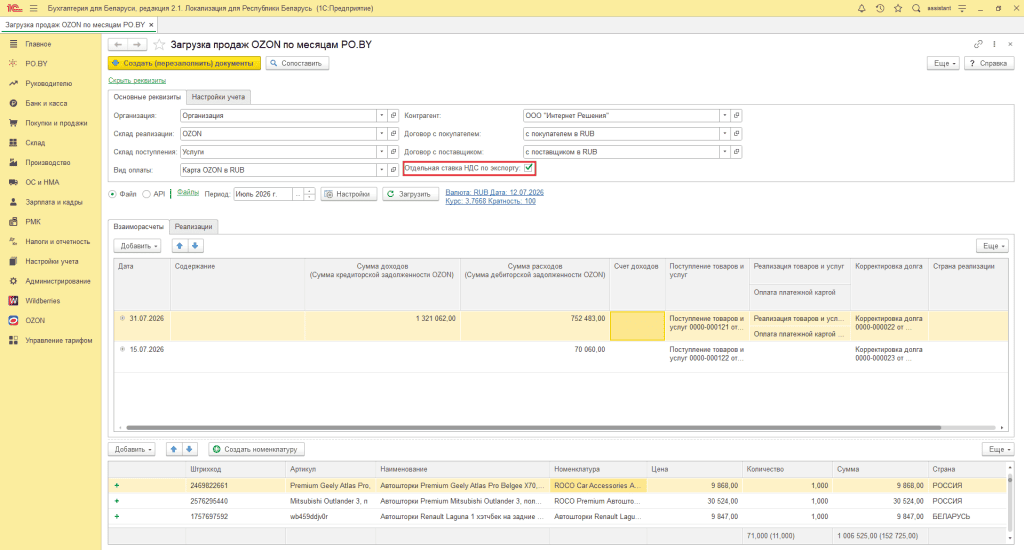Open the Вид оплаты linked record icon
Image resolution: width=1024 pixels, height=550 pixels.
(393, 170)
